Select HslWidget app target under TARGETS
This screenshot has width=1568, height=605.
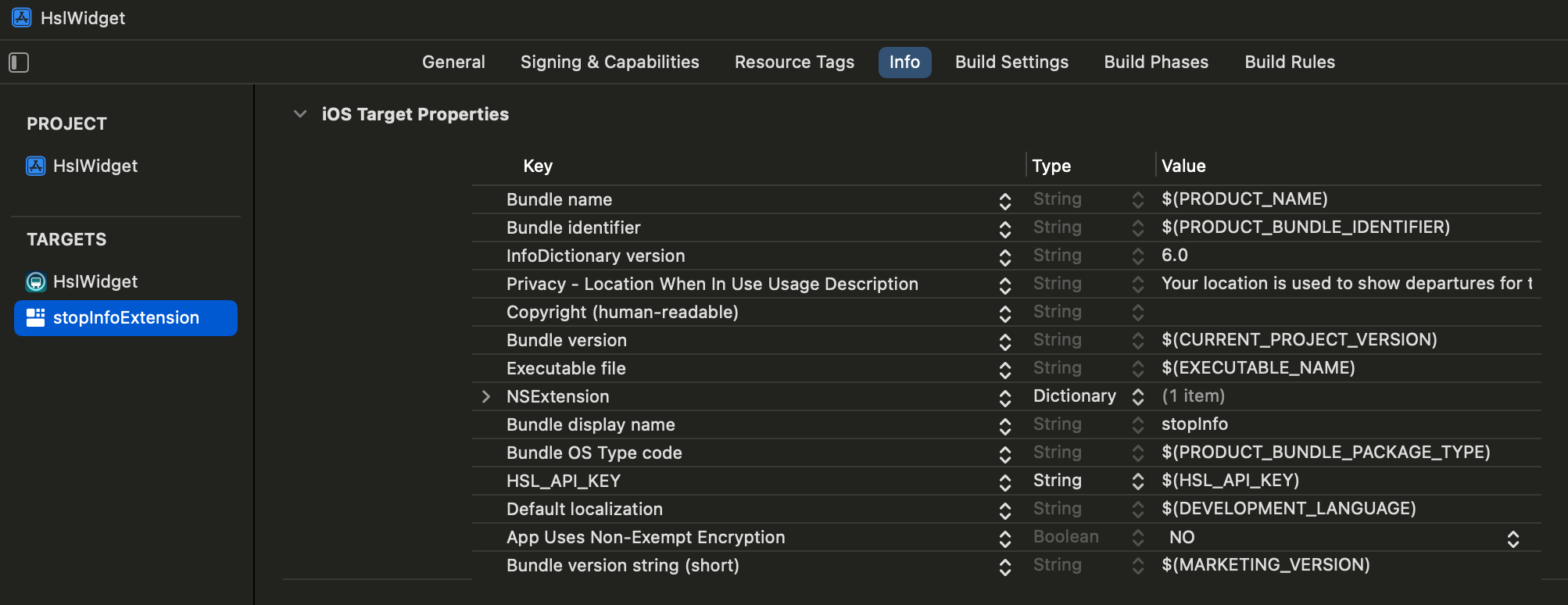coord(82,281)
